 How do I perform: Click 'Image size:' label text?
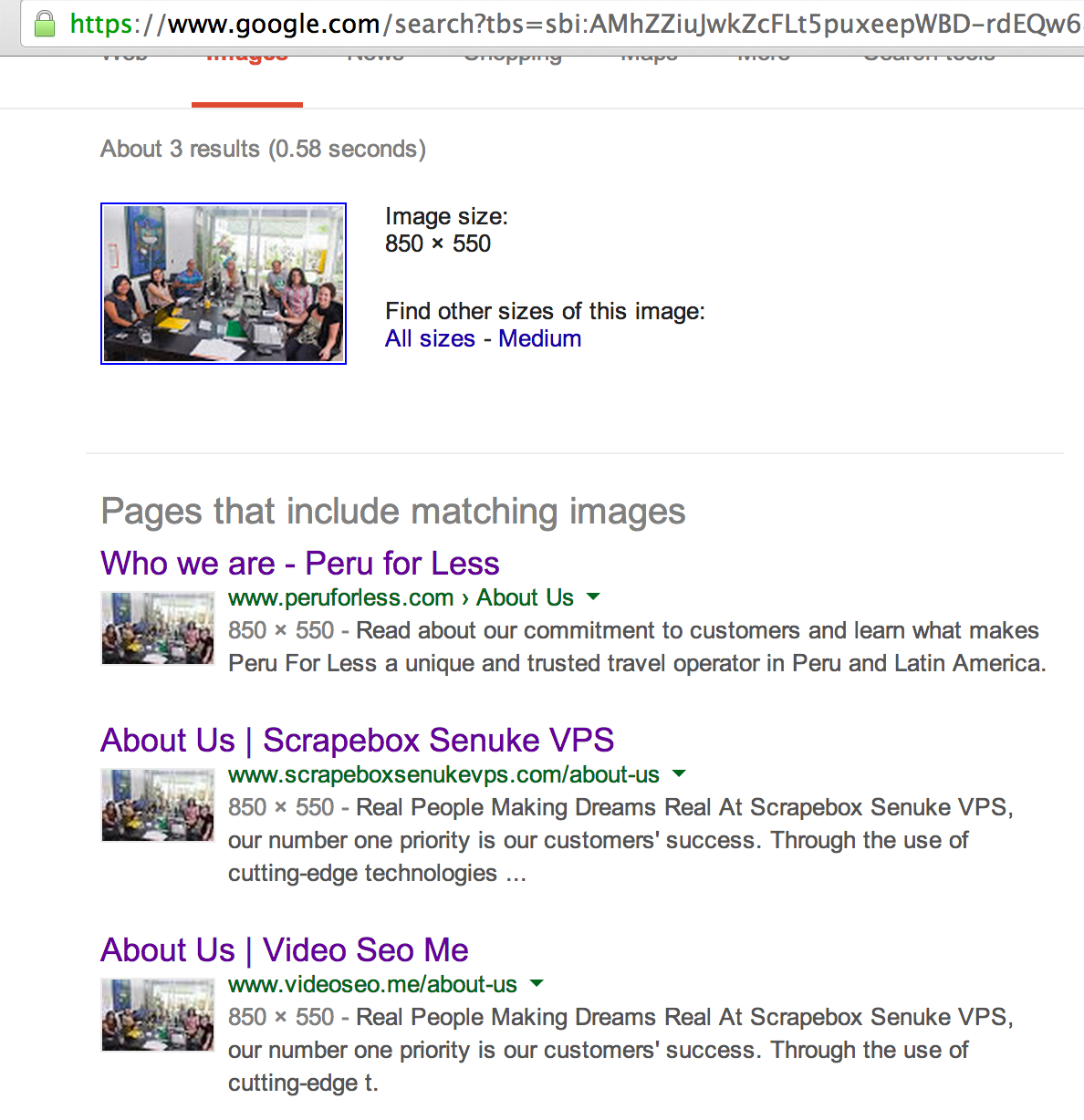(446, 216)
